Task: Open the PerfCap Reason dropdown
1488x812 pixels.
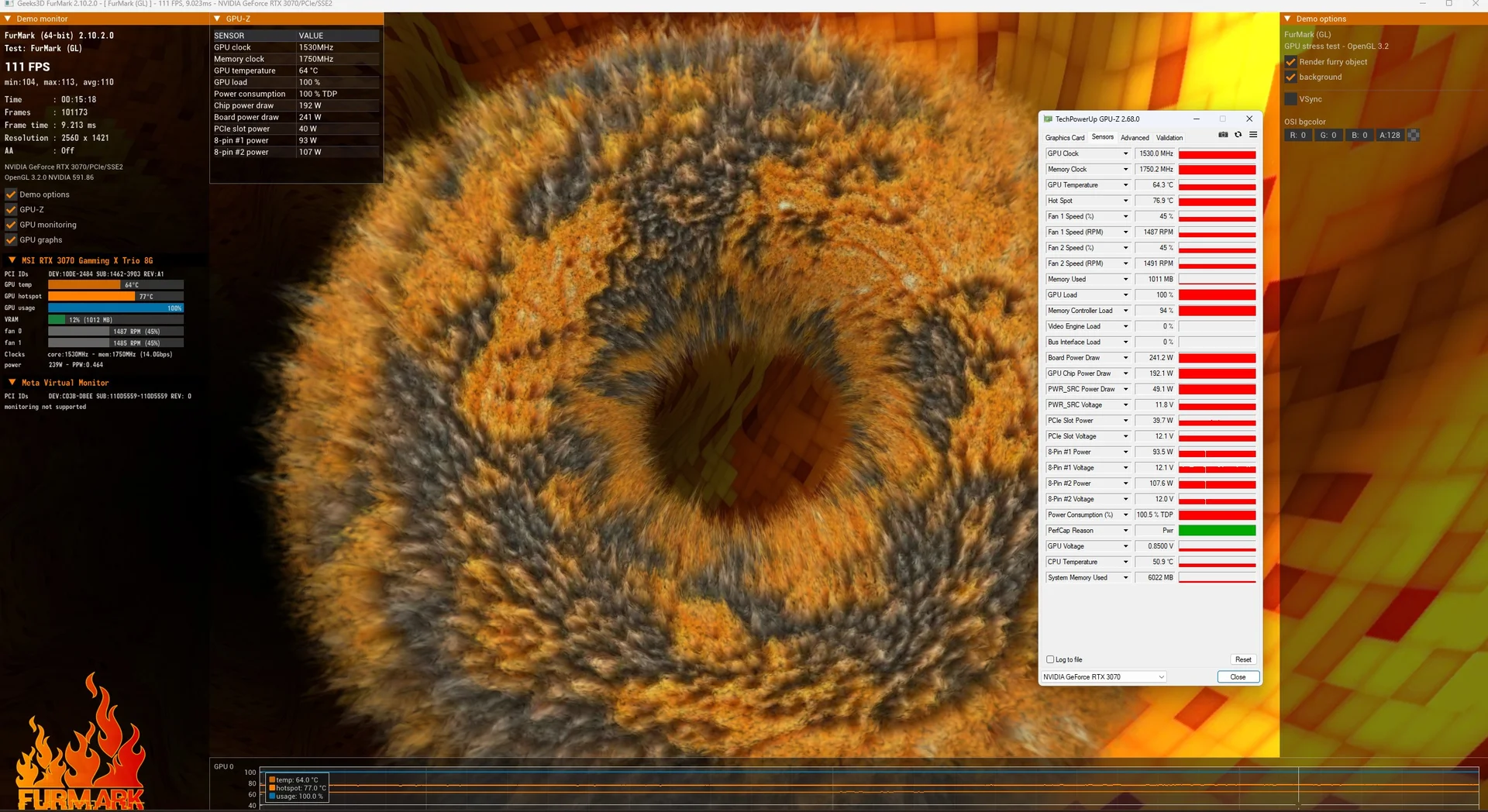Action: (x=1125, y=531)
